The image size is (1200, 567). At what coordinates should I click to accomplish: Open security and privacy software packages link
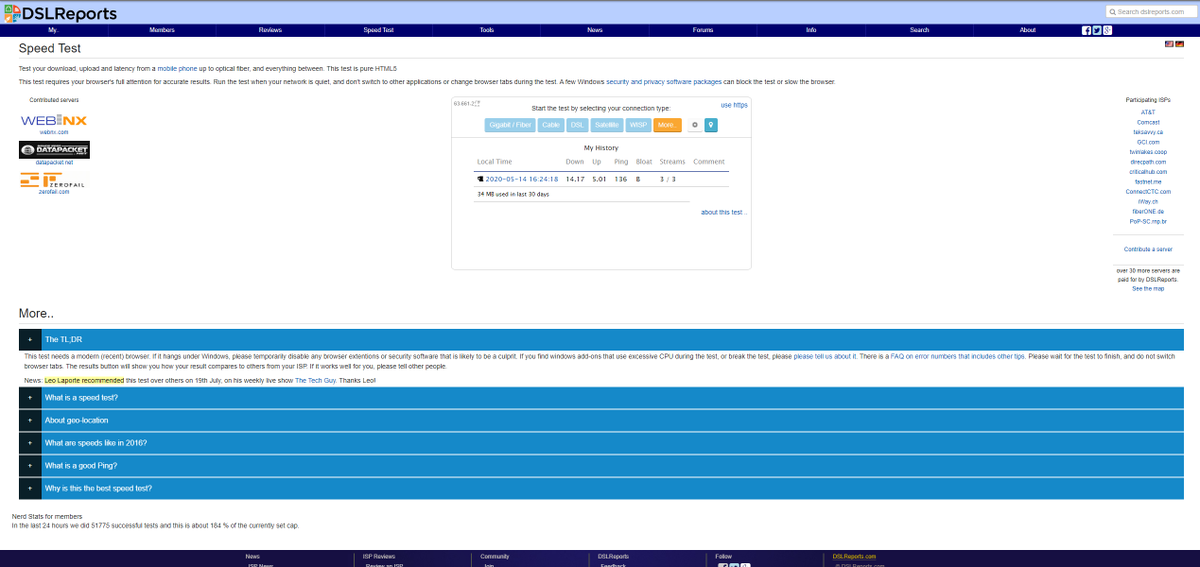(664, 81)
